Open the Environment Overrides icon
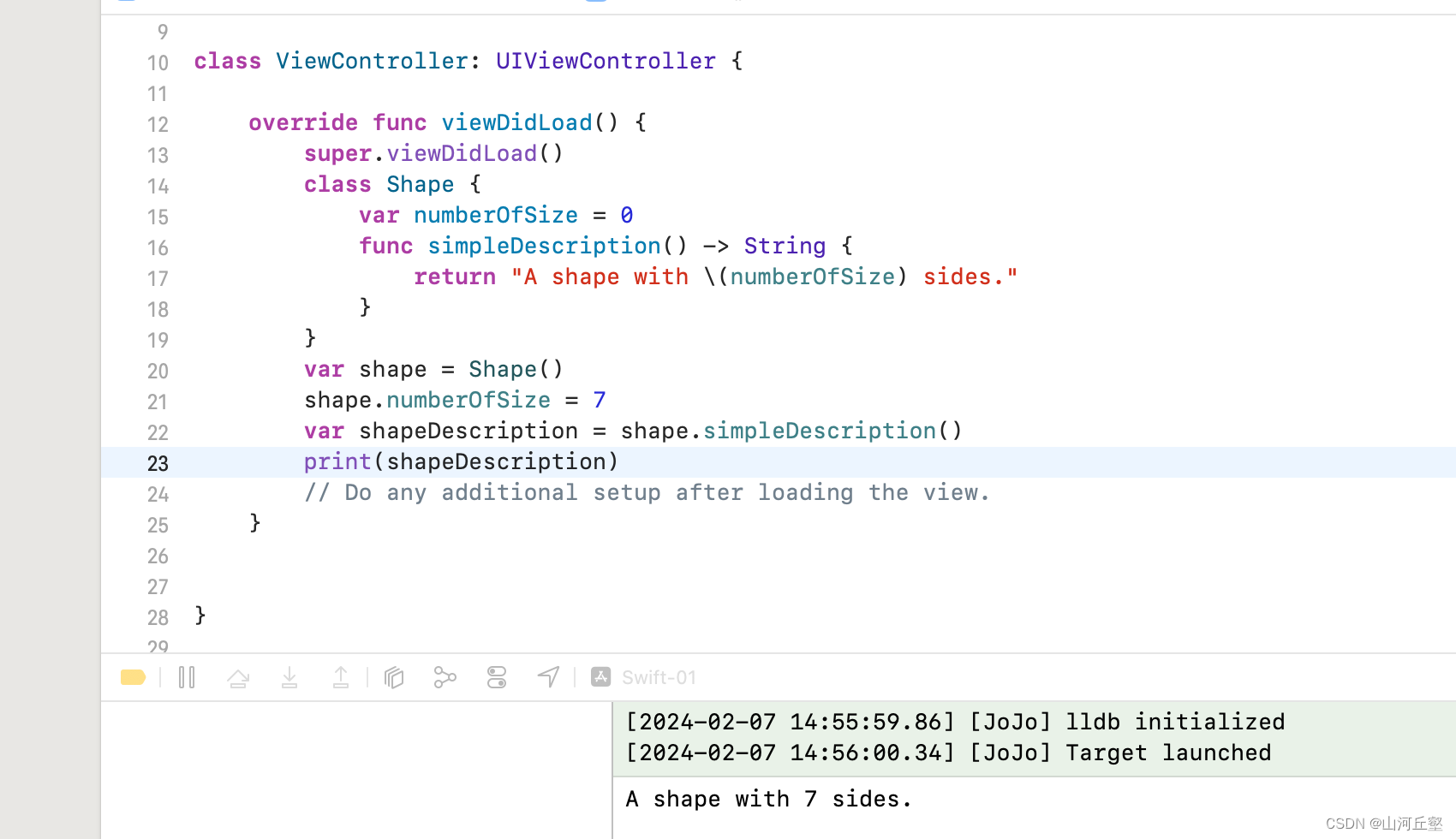Image resolution: width=1456 pixels, height=839 pixels. click(497, 677)
